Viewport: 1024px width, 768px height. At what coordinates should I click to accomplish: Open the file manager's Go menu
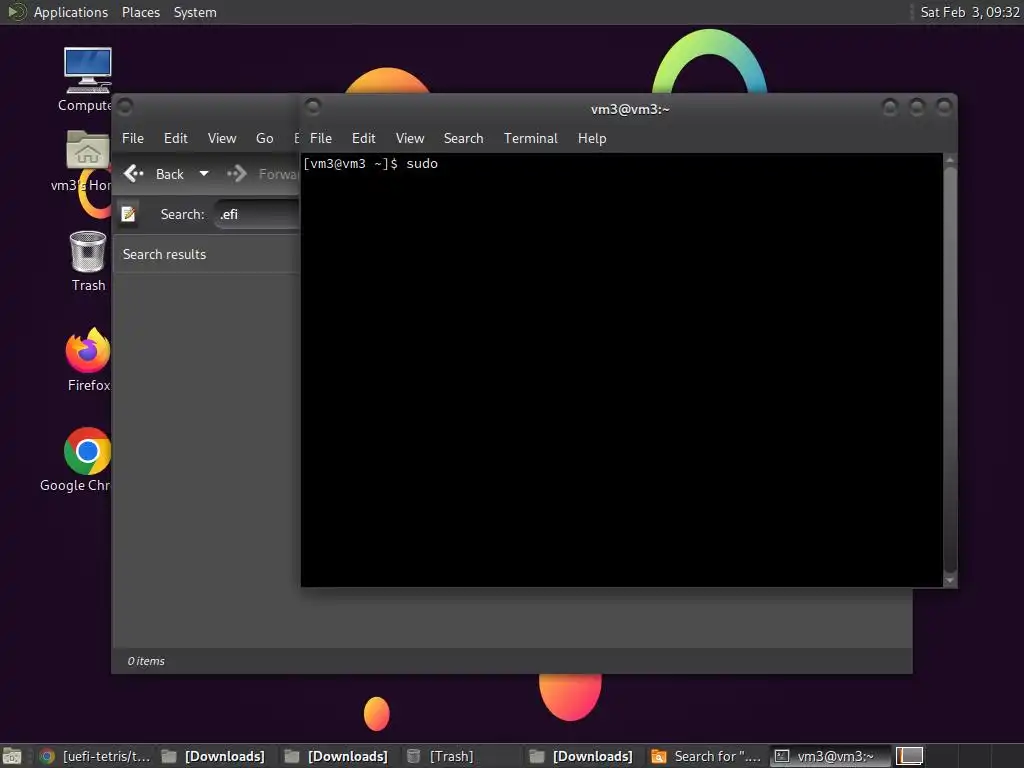(x=264, y=138)
